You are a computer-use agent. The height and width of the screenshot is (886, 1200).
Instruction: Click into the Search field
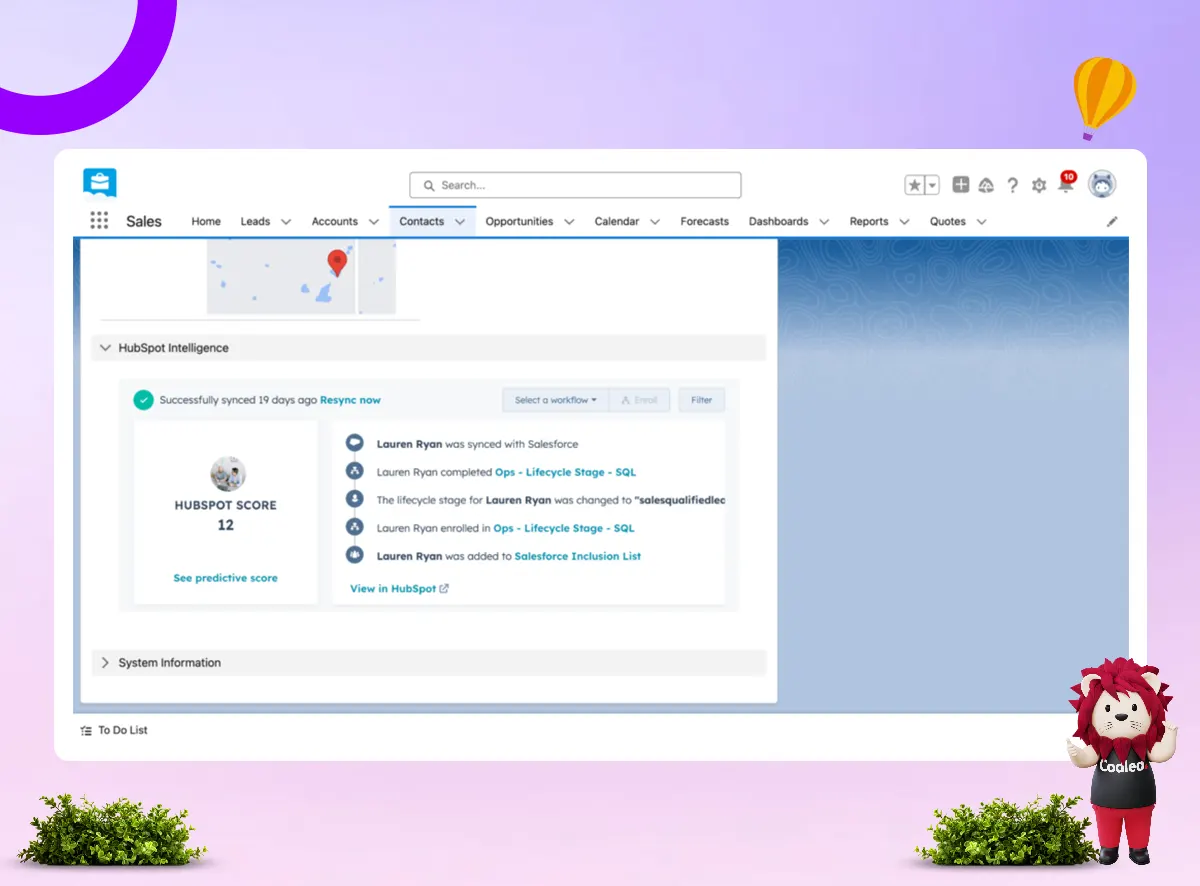(x=575, y=185)
